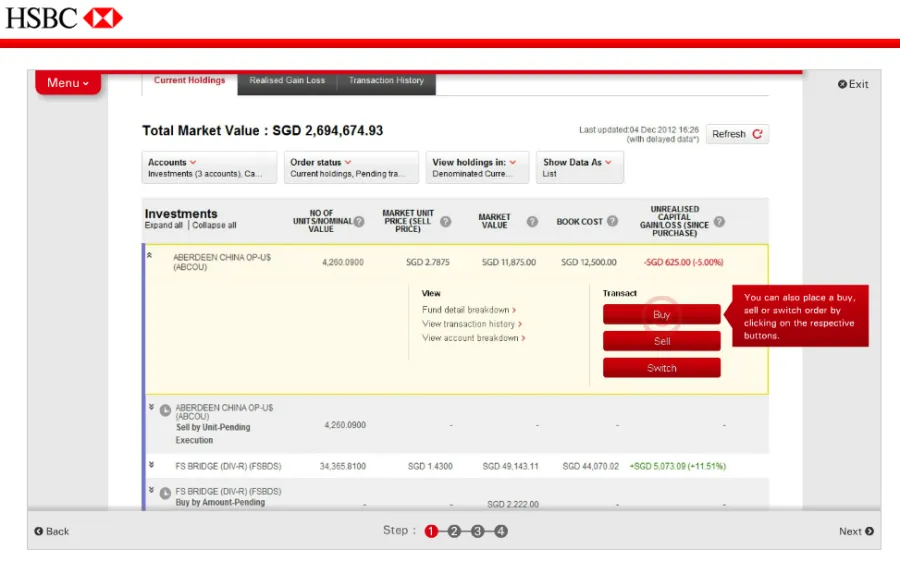Screen dimensions: 900x562
Task: Click the help icon beside Unrealised Capital Gain/Loss
Action: 719,222
